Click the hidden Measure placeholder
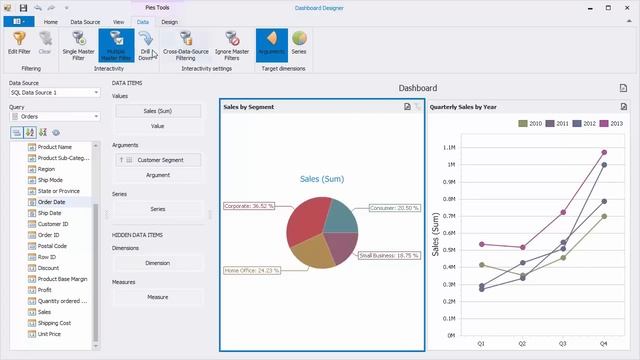 [x=158, y=297]
